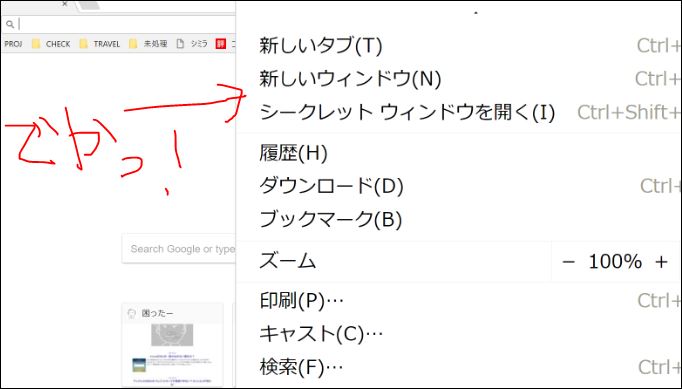Open the red 辞 dictionary bookmark
The image size is (682, 389).
point(221,44)
